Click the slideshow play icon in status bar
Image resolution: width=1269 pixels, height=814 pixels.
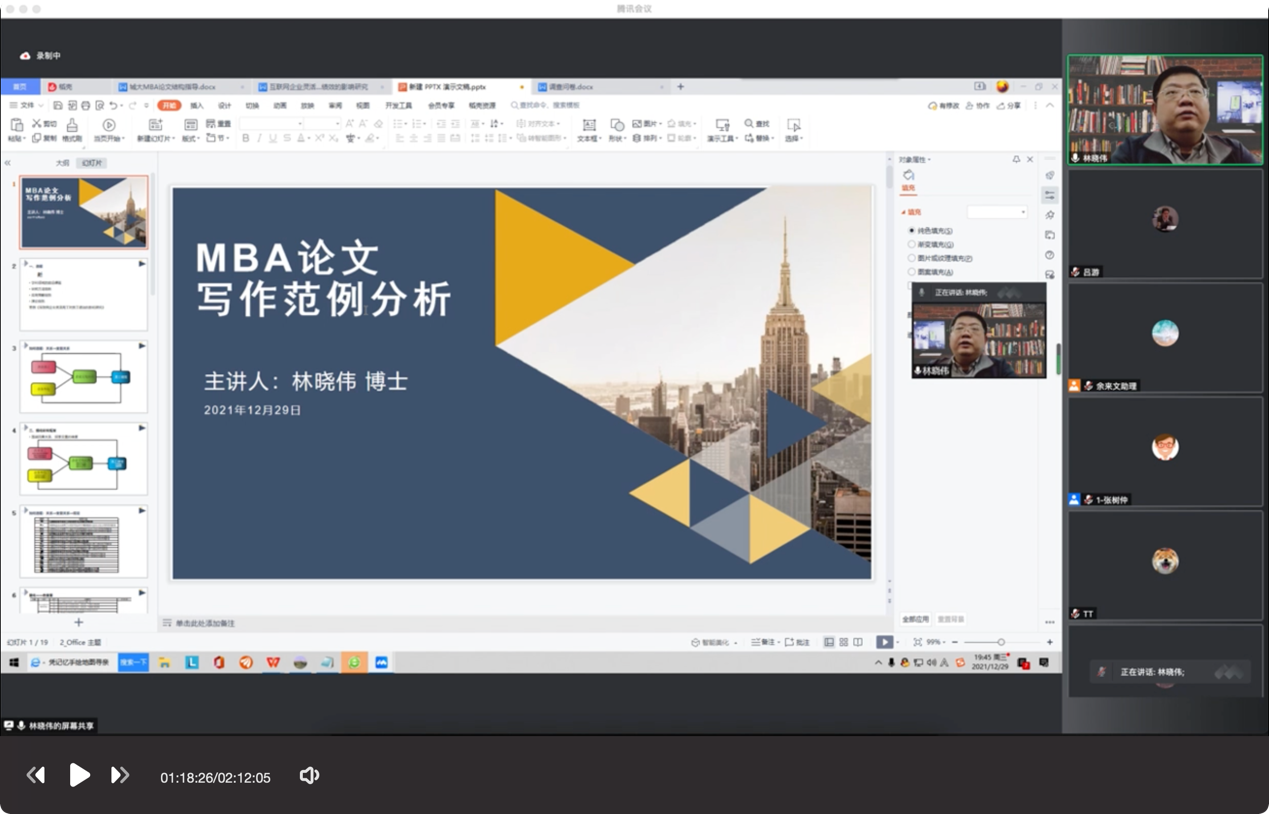tap(884, 642)
